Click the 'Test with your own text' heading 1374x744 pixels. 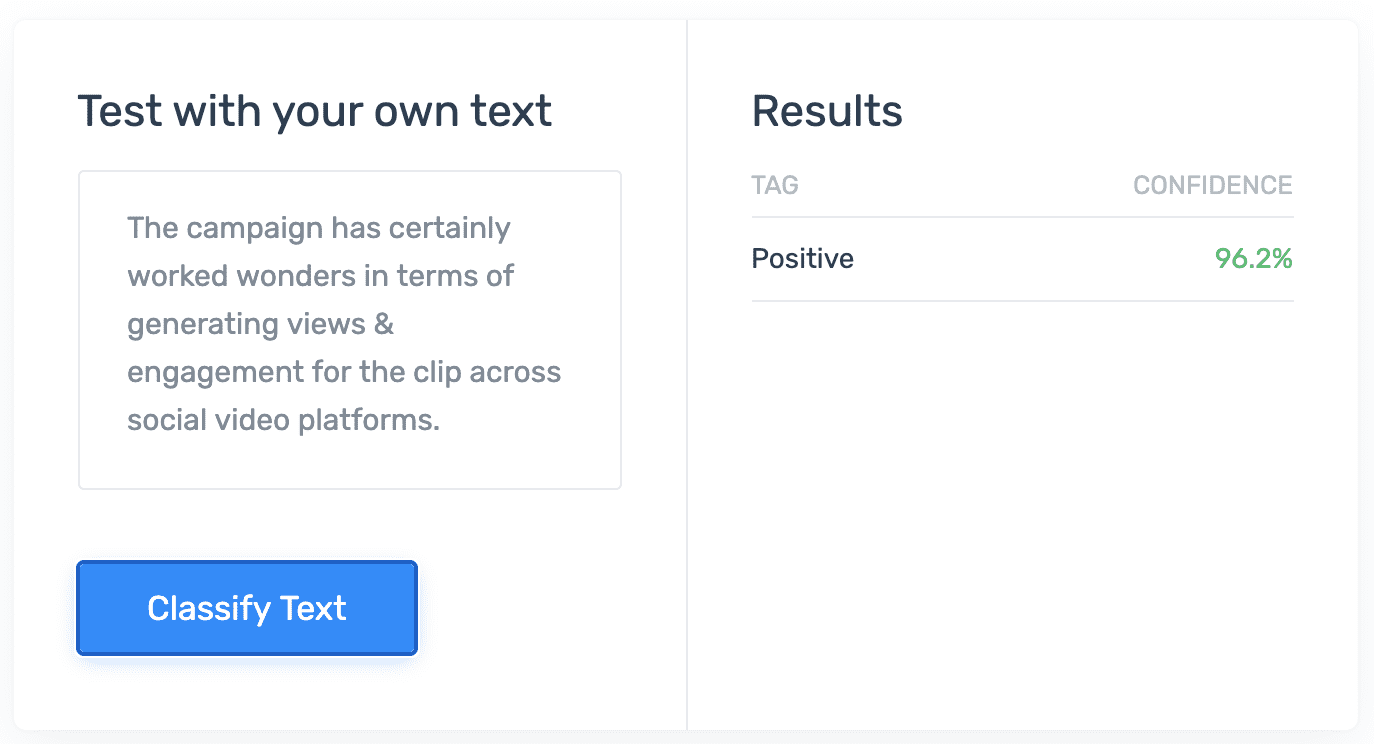coord(314,111)
